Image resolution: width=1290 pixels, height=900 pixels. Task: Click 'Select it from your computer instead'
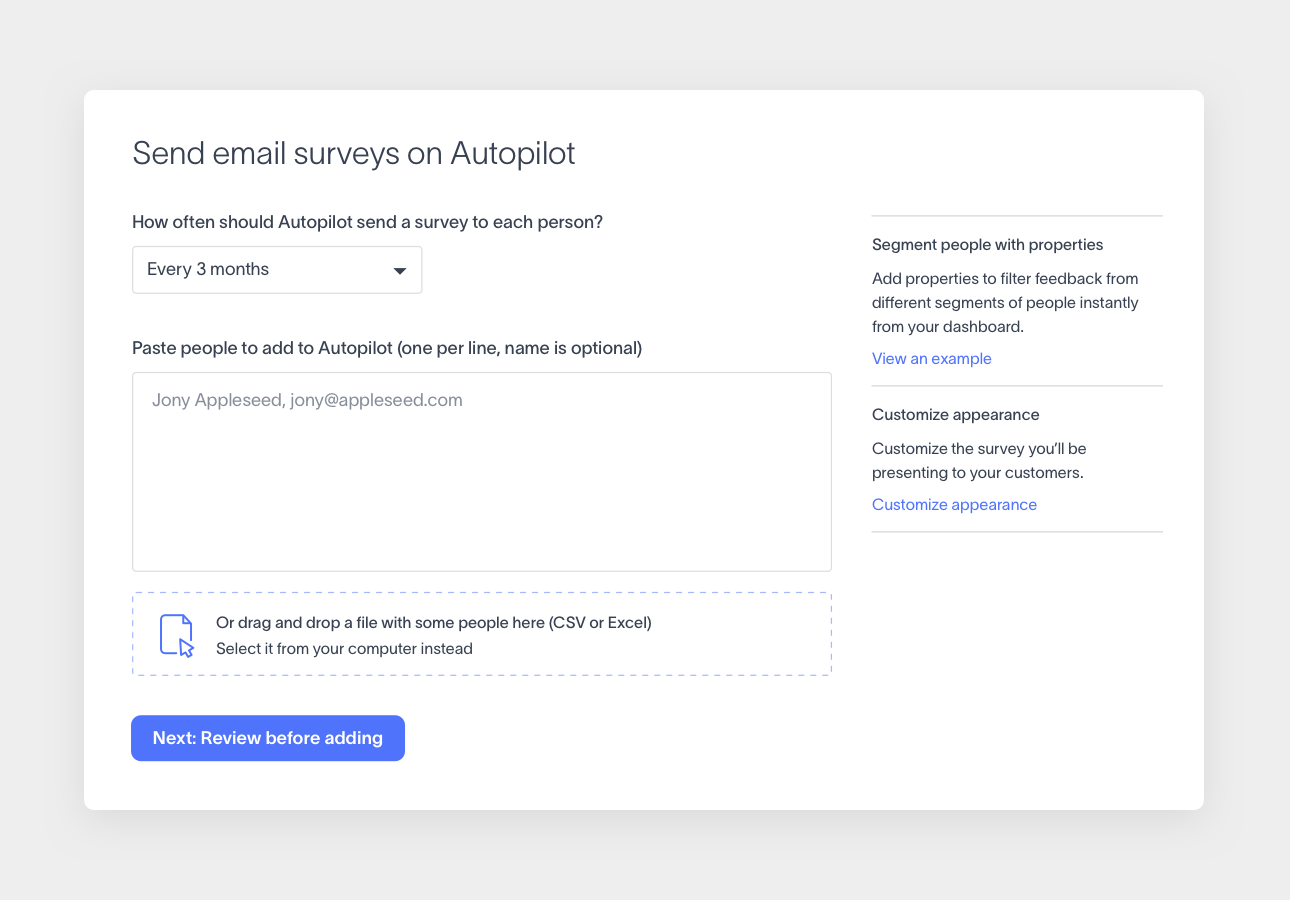tap(344, 649)
